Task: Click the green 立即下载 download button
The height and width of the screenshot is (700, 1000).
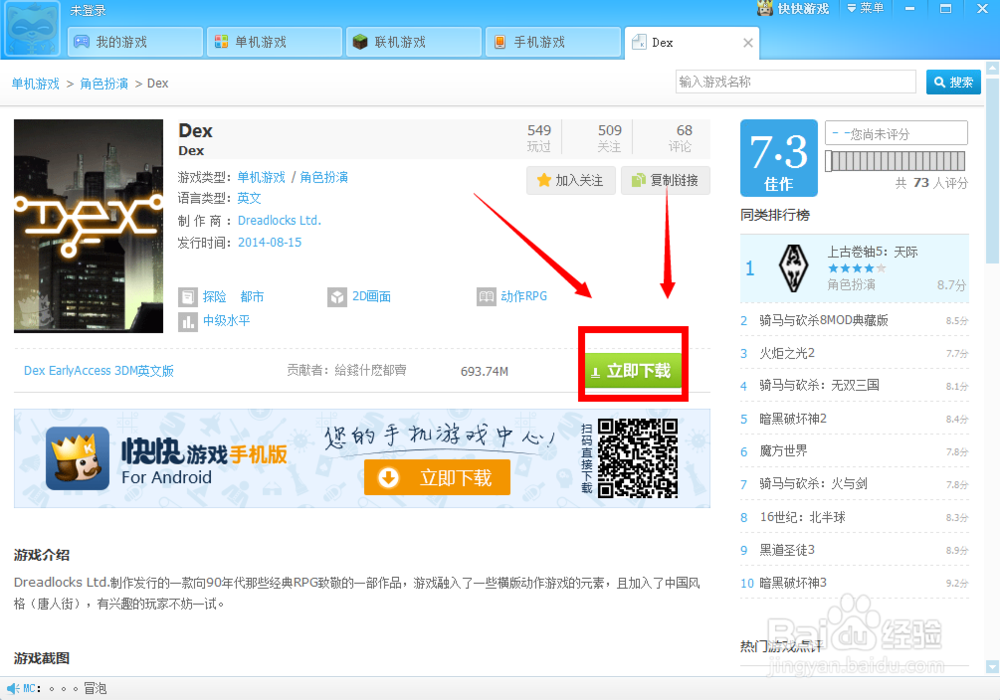Action: coord(633,370)
